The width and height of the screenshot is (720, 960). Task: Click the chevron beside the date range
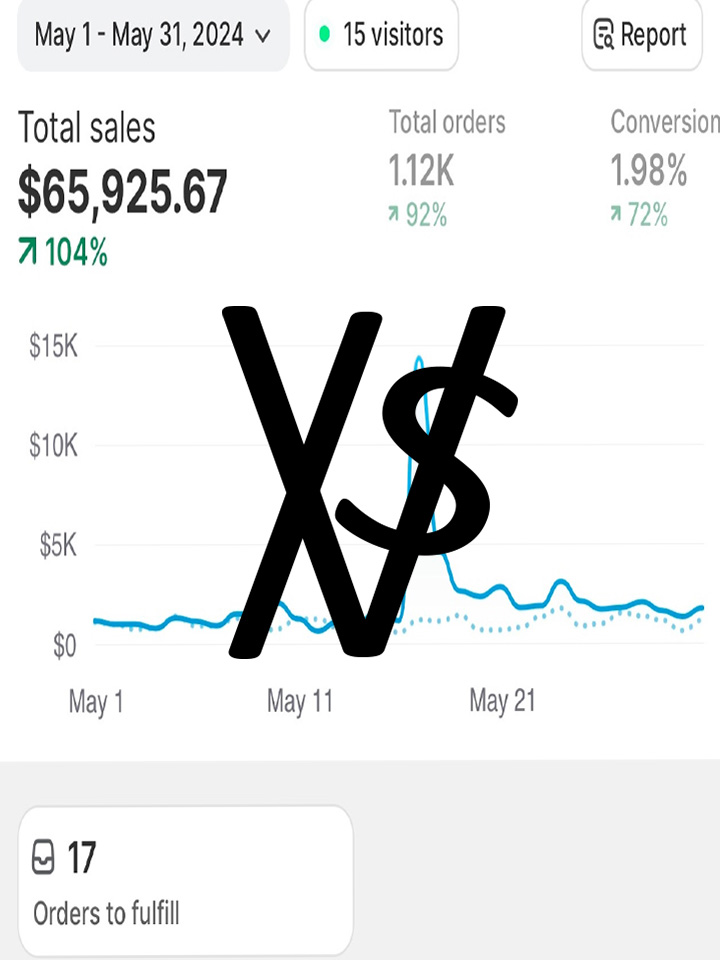tap(263, 36)
